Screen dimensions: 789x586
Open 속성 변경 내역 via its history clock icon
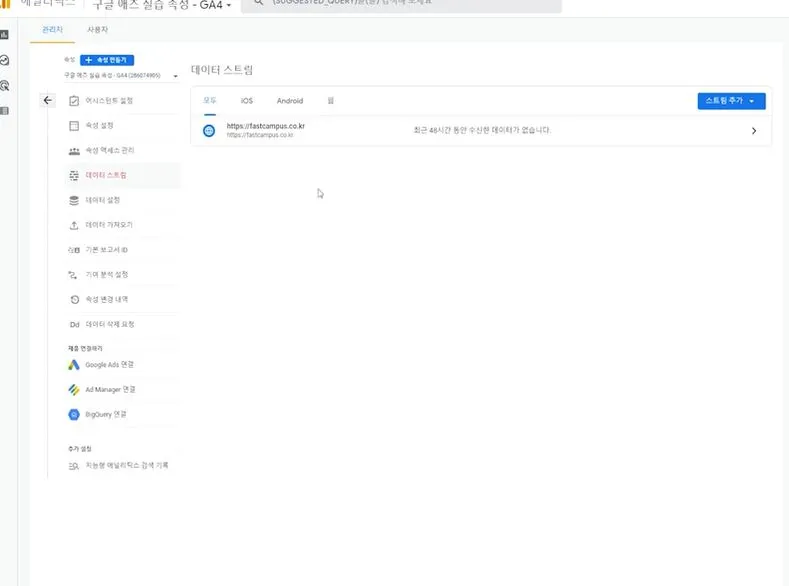coord(74,300)
